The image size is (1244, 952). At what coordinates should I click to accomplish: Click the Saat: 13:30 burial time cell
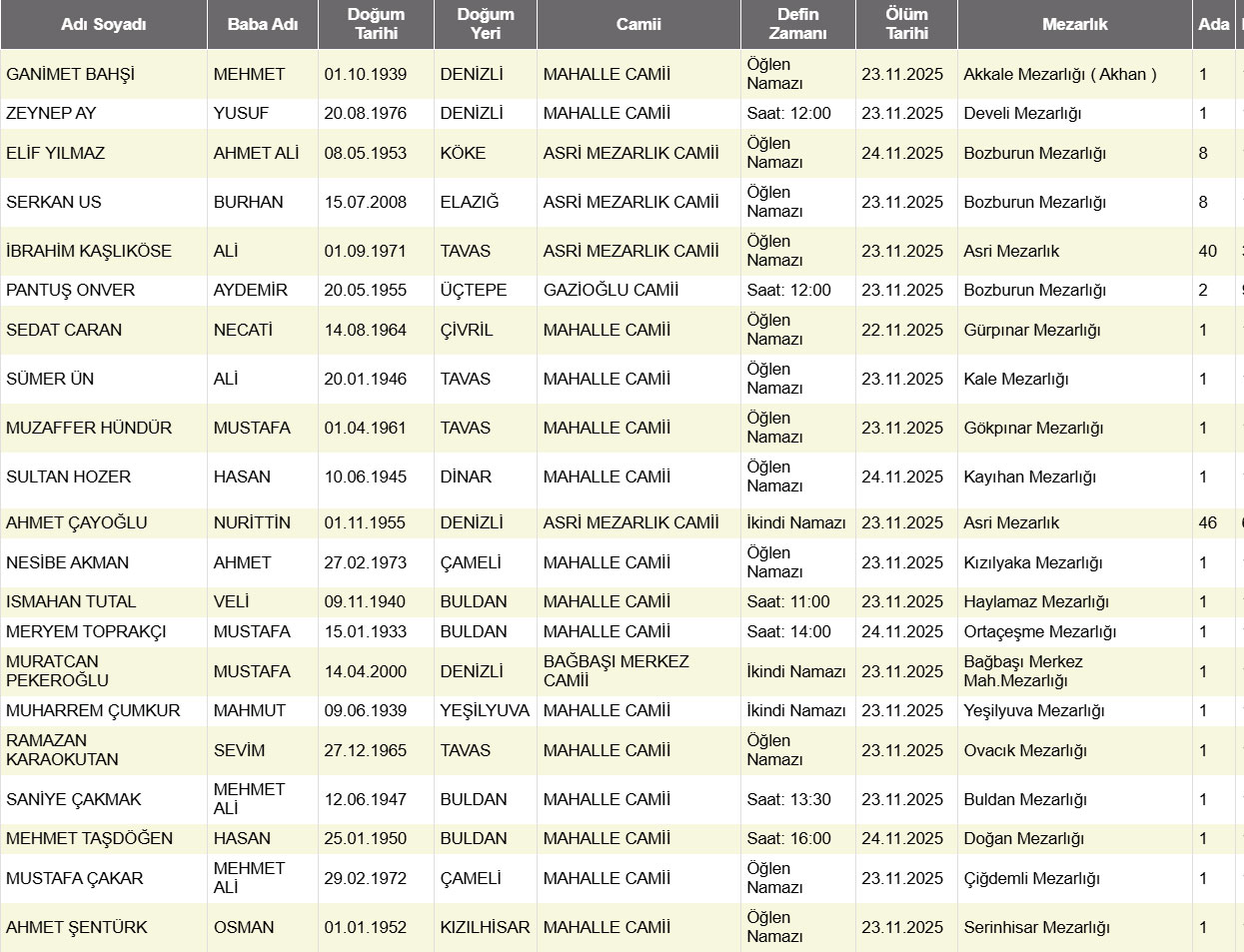coord(788,800)
